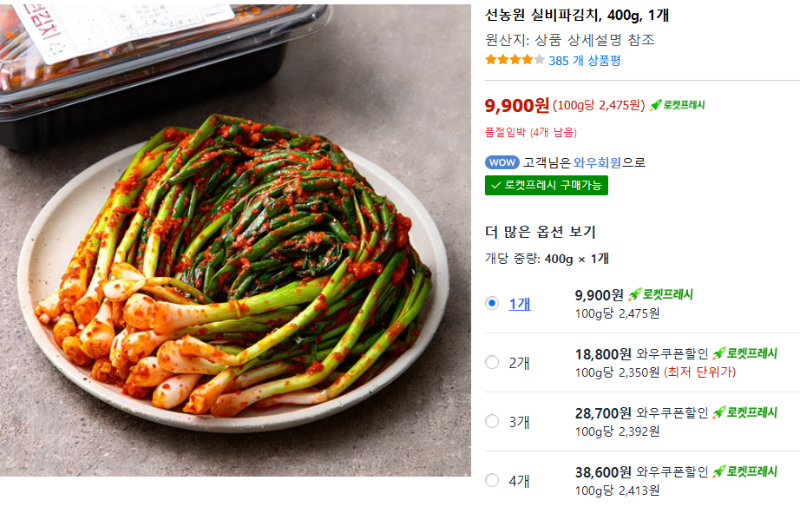Click the 28,700원 price for 3개 option
The width and height of the screenshot is (800, 507).
(603, 413)
